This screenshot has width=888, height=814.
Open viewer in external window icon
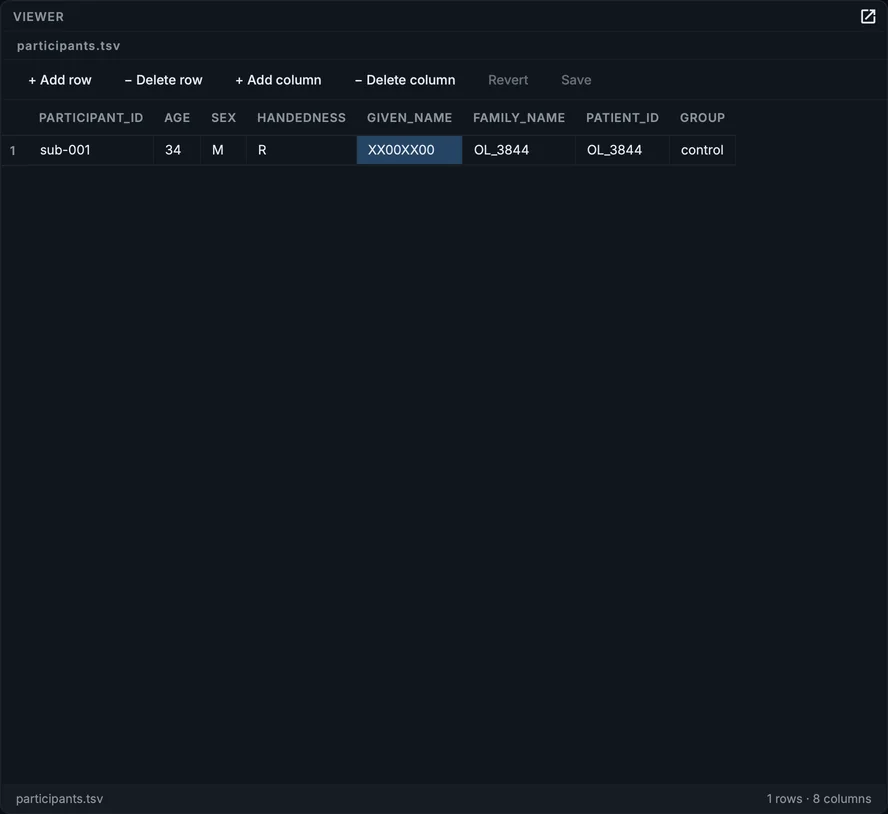click(868, 16)
